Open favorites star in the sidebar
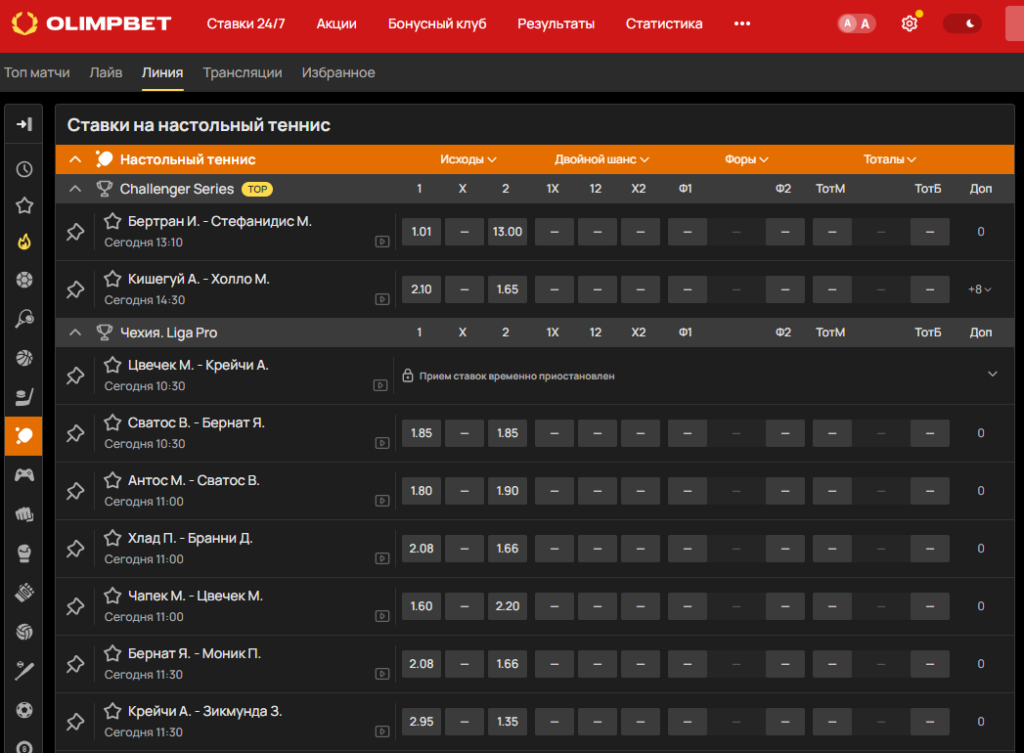The image size is (1024, 753). pos(24,206)
